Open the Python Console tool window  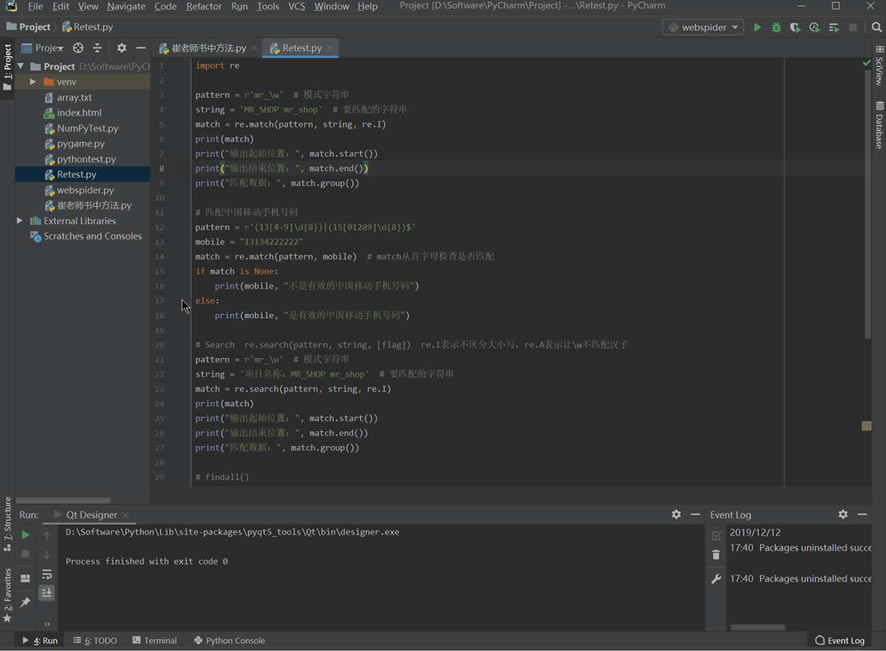tap(229, 640)
